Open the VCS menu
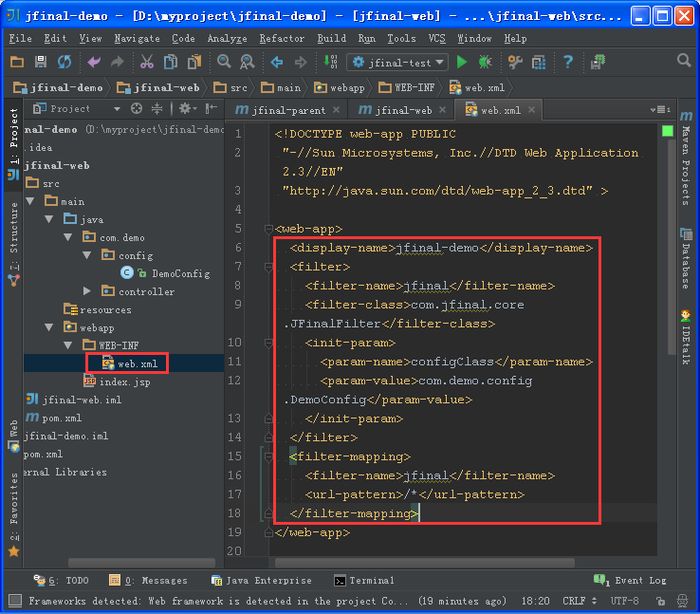 (437, 39)
